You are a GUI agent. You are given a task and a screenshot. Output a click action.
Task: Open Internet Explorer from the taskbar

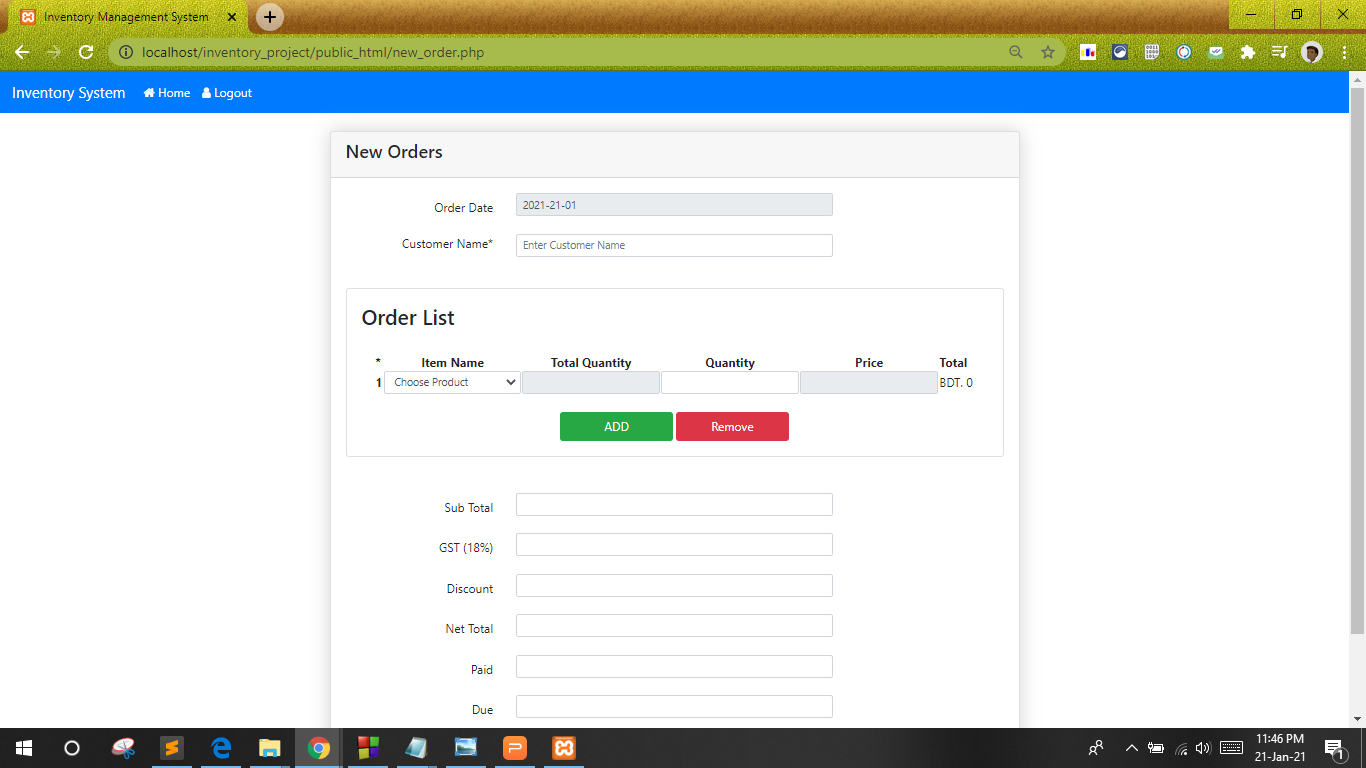pos(220,747)
